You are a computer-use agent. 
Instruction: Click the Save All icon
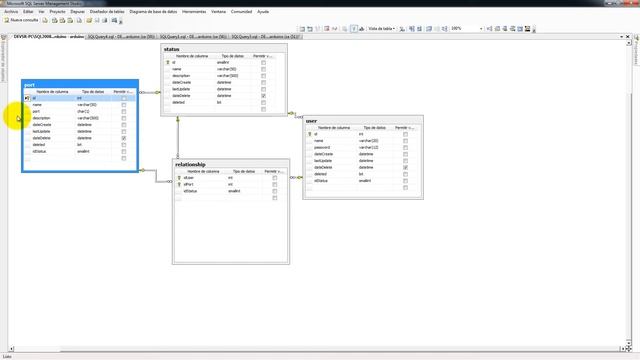pyautogui.click(x=104, y=20)
